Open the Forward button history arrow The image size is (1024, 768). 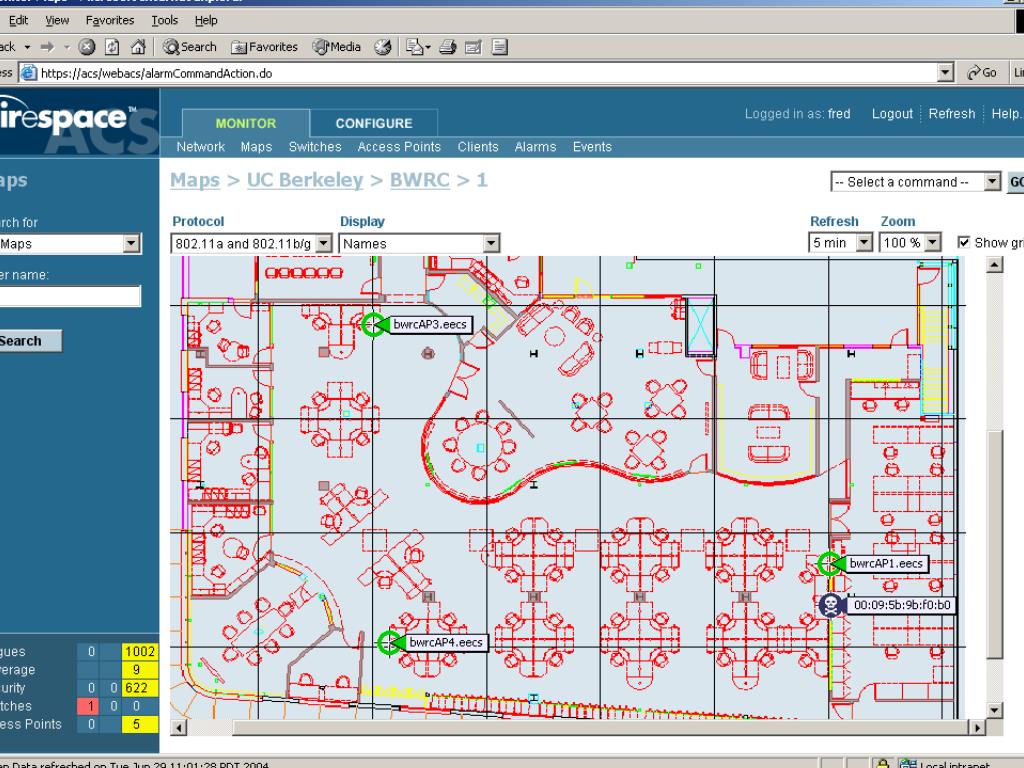(66, 47)
